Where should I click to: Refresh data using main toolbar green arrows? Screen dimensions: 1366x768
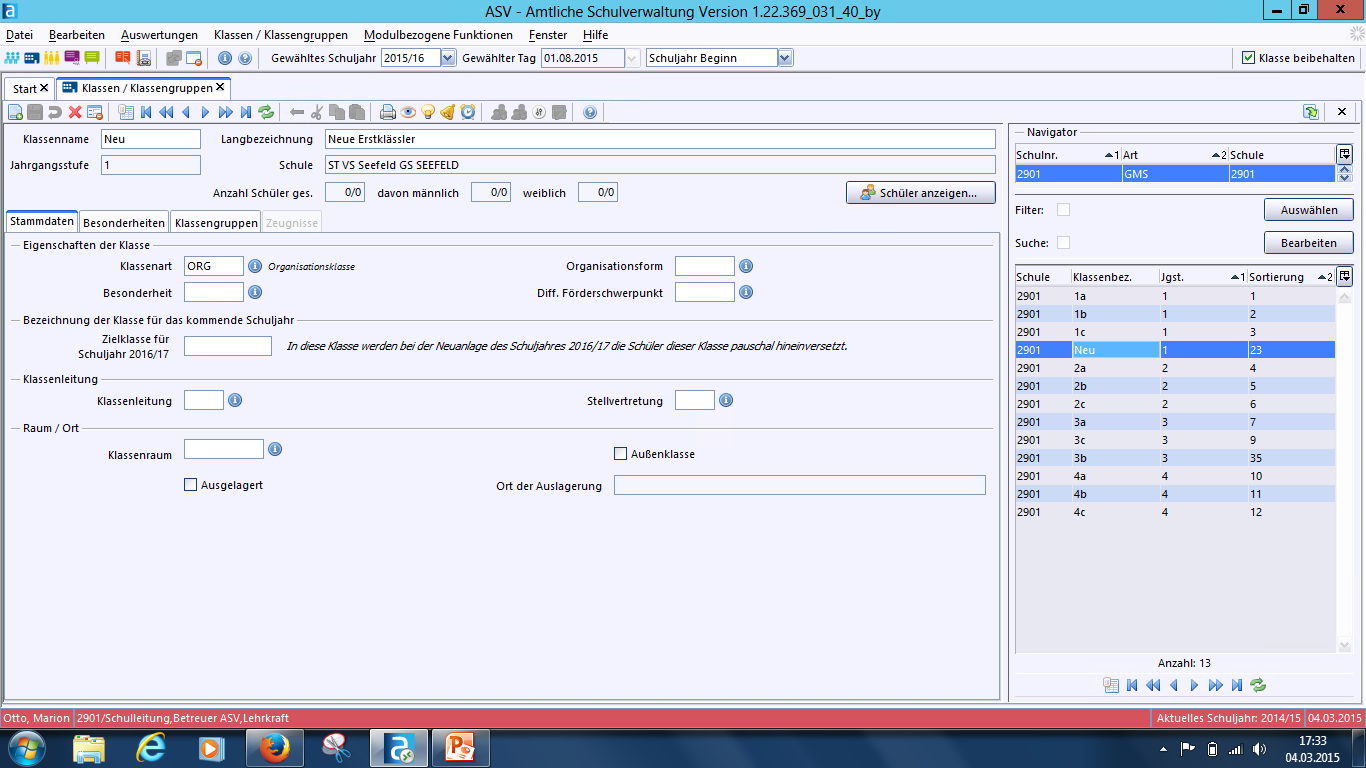click(x=266, y=112)
